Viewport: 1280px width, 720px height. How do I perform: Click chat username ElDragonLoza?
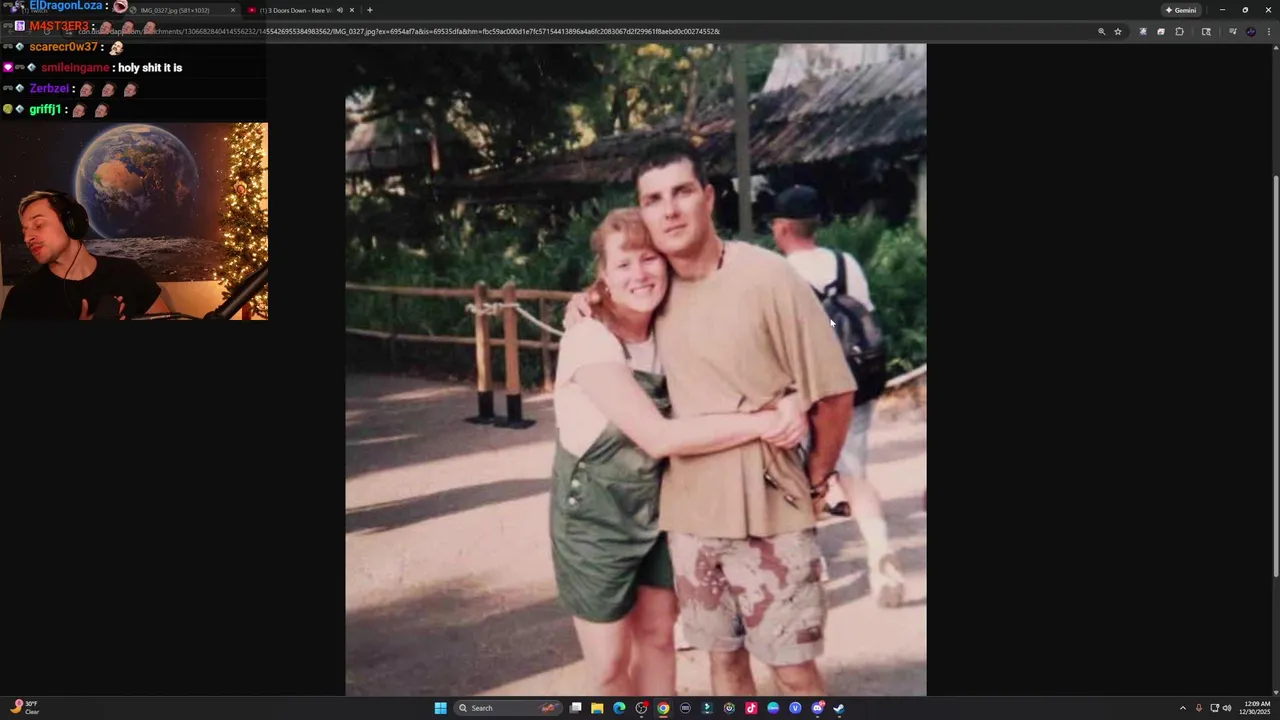(x=66, y=6)
